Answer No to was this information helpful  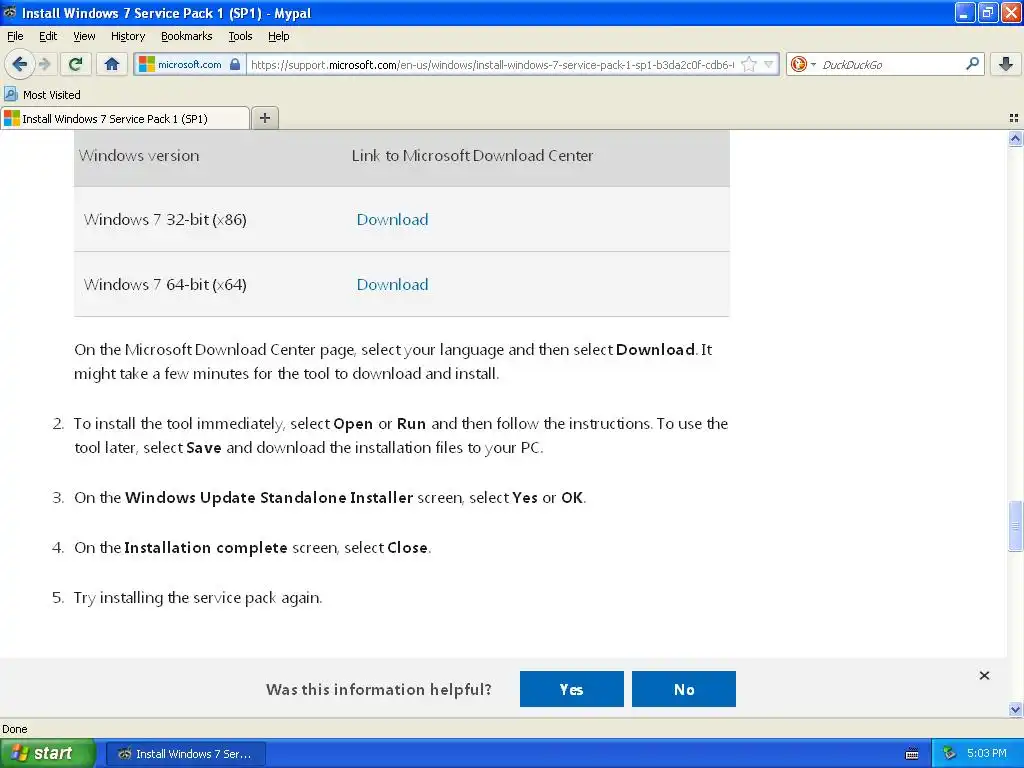[x=684, y=689]
